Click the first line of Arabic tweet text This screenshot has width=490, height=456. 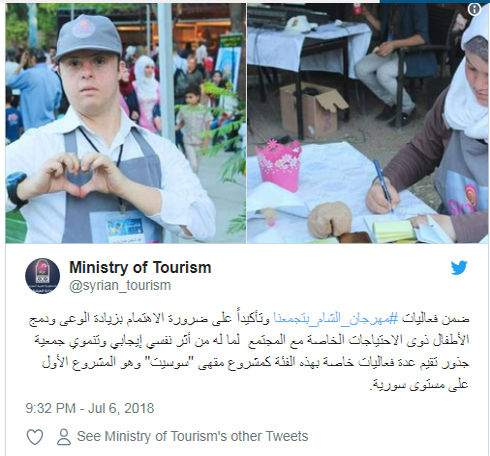249,319
